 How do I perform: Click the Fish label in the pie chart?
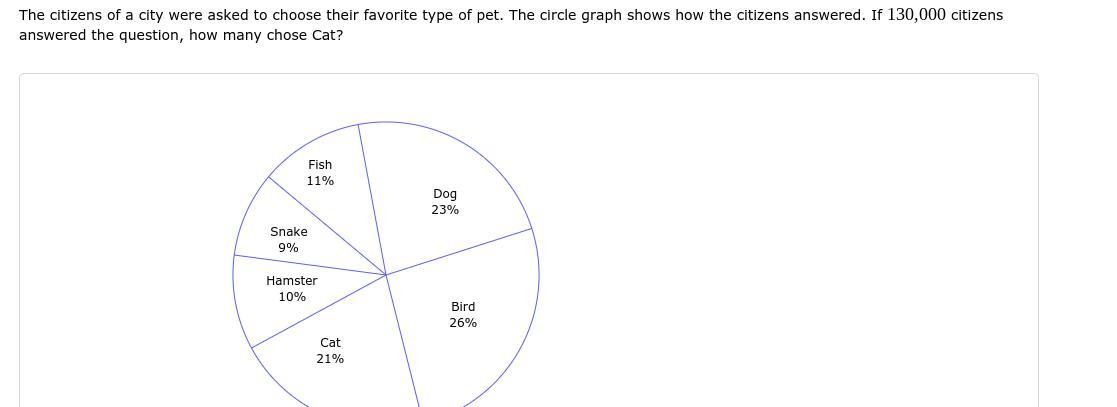(320, 165)
